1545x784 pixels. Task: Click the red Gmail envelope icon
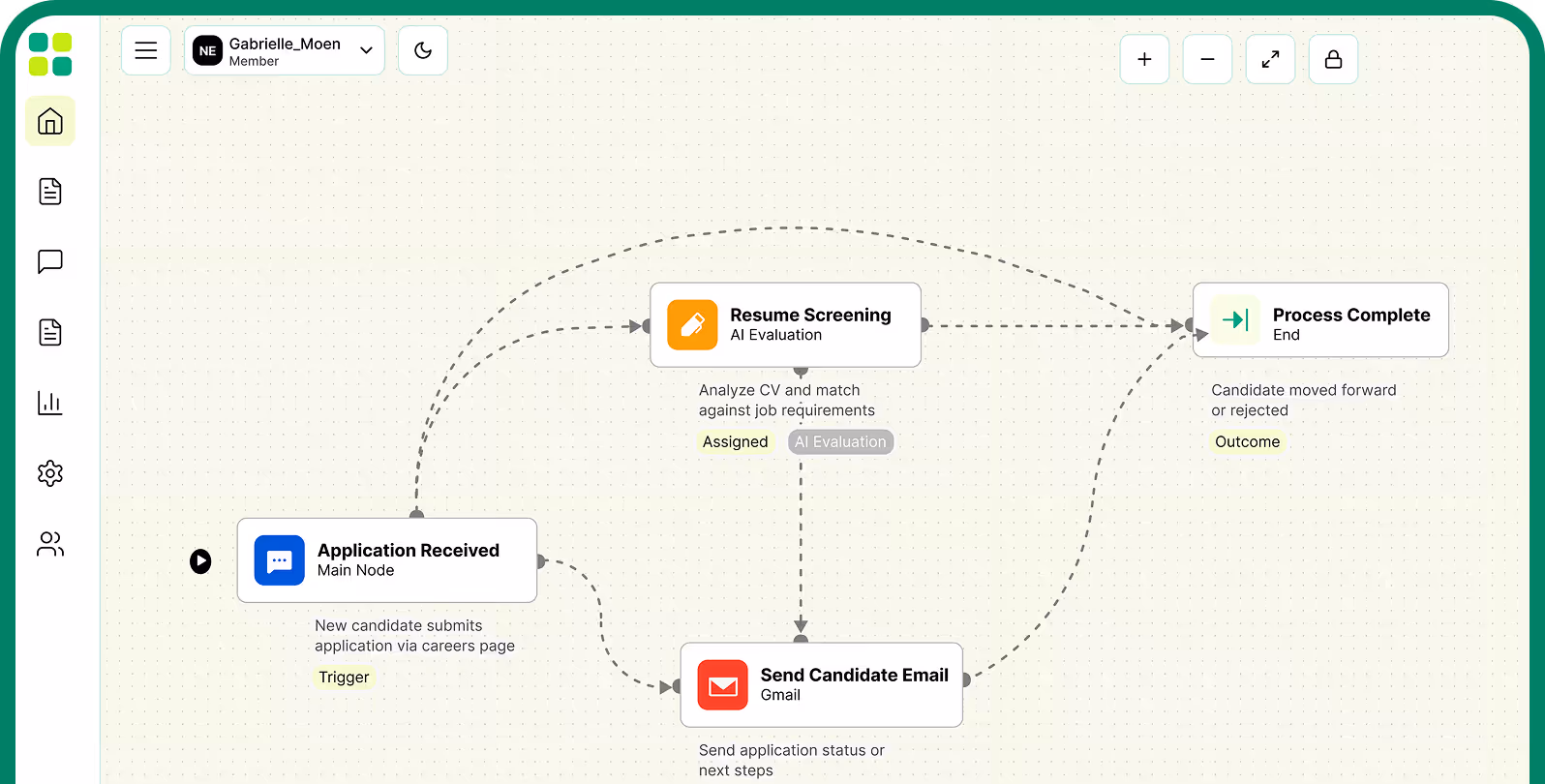coord(722,685)
